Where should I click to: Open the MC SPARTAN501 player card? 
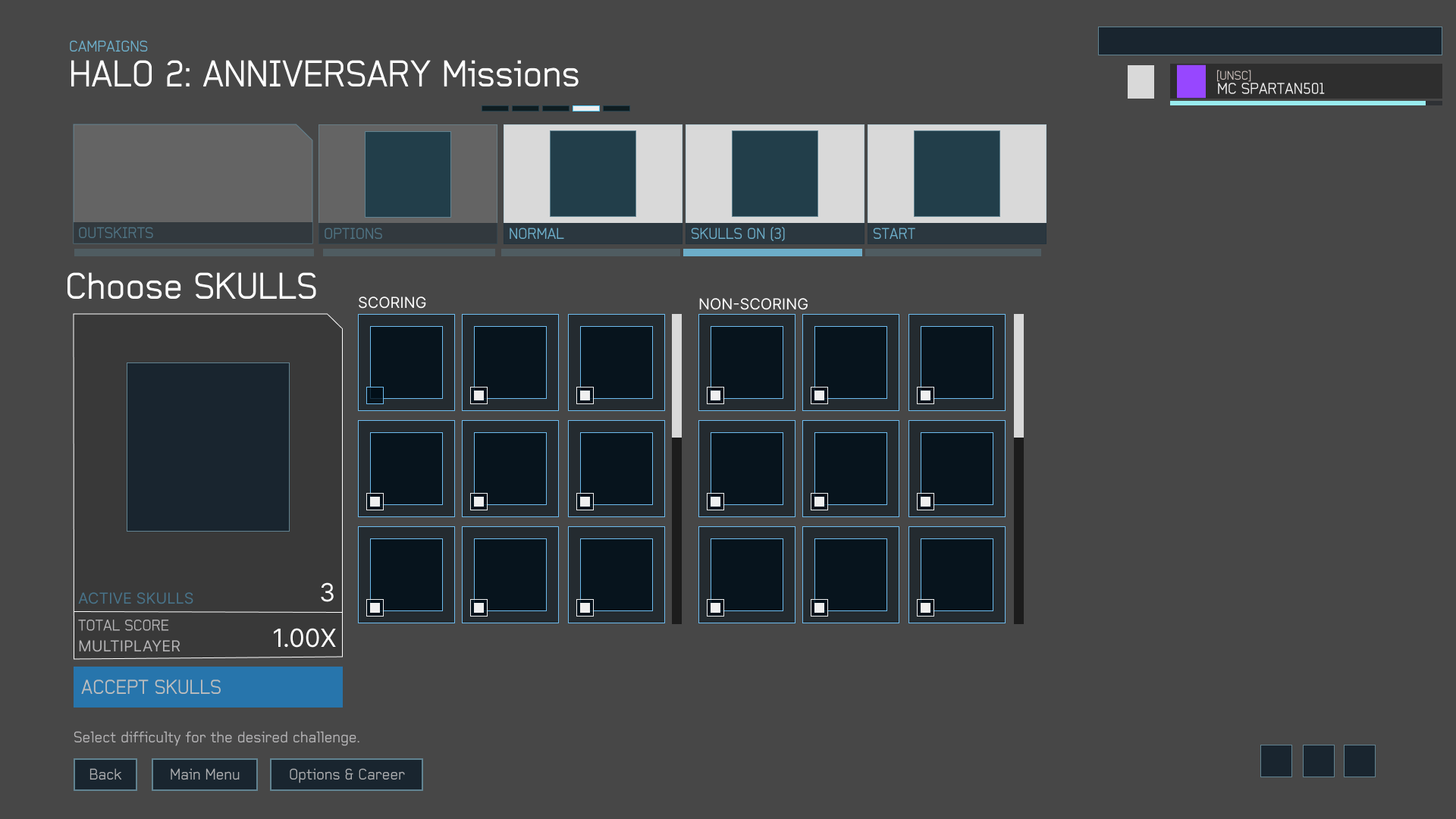click(x=1306, y=81)
